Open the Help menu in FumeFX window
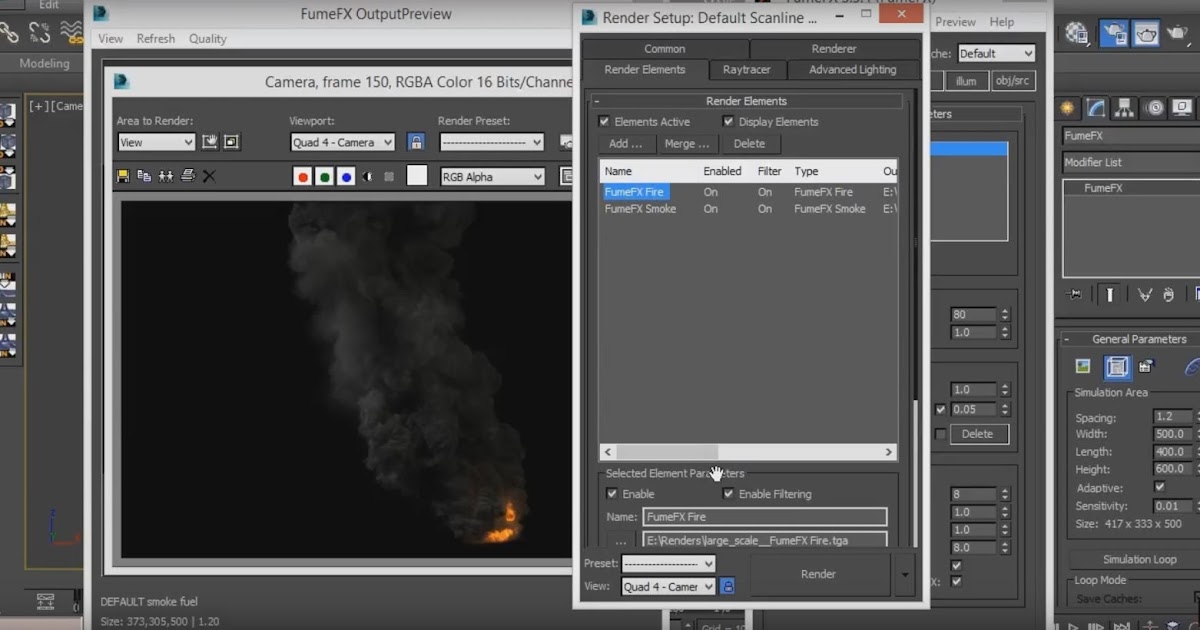The width and height of the screenshot is (1200, 630). point(1001,21)
